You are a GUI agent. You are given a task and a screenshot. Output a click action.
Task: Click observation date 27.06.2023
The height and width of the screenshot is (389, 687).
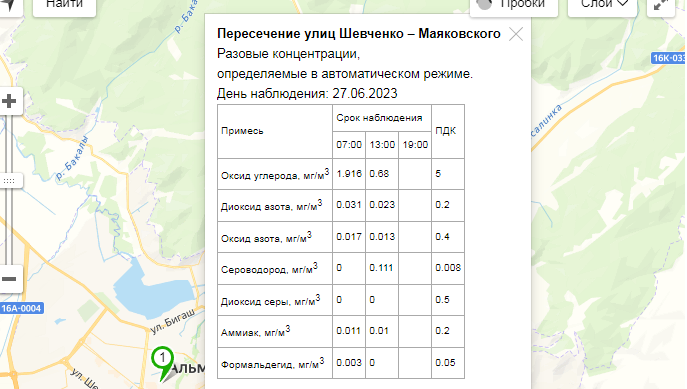click(x=365, y=93)
